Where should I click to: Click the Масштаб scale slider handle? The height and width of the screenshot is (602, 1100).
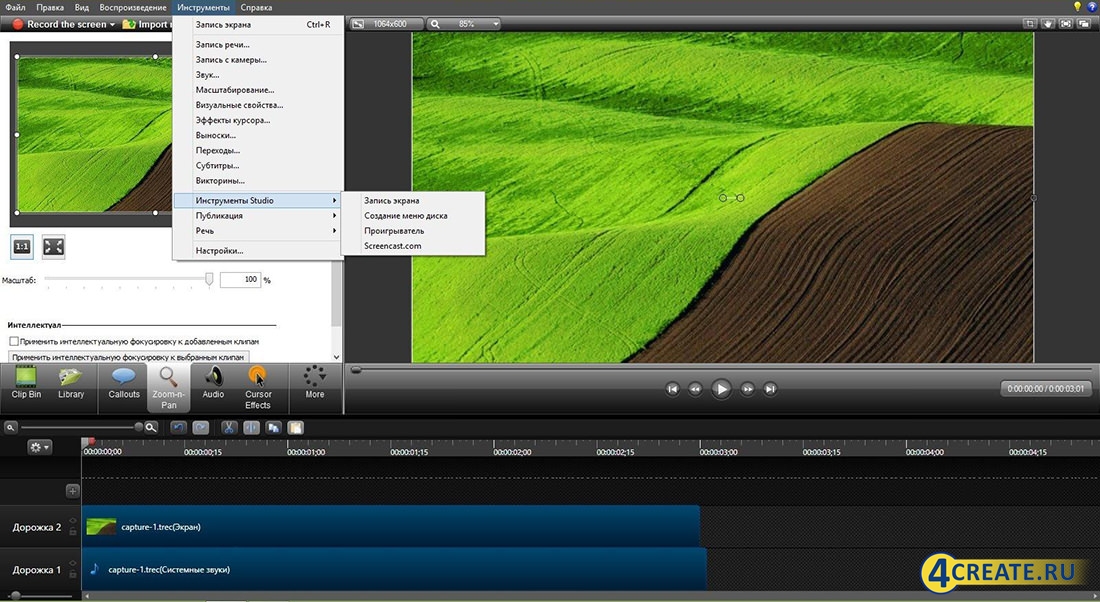coord(209,280)
